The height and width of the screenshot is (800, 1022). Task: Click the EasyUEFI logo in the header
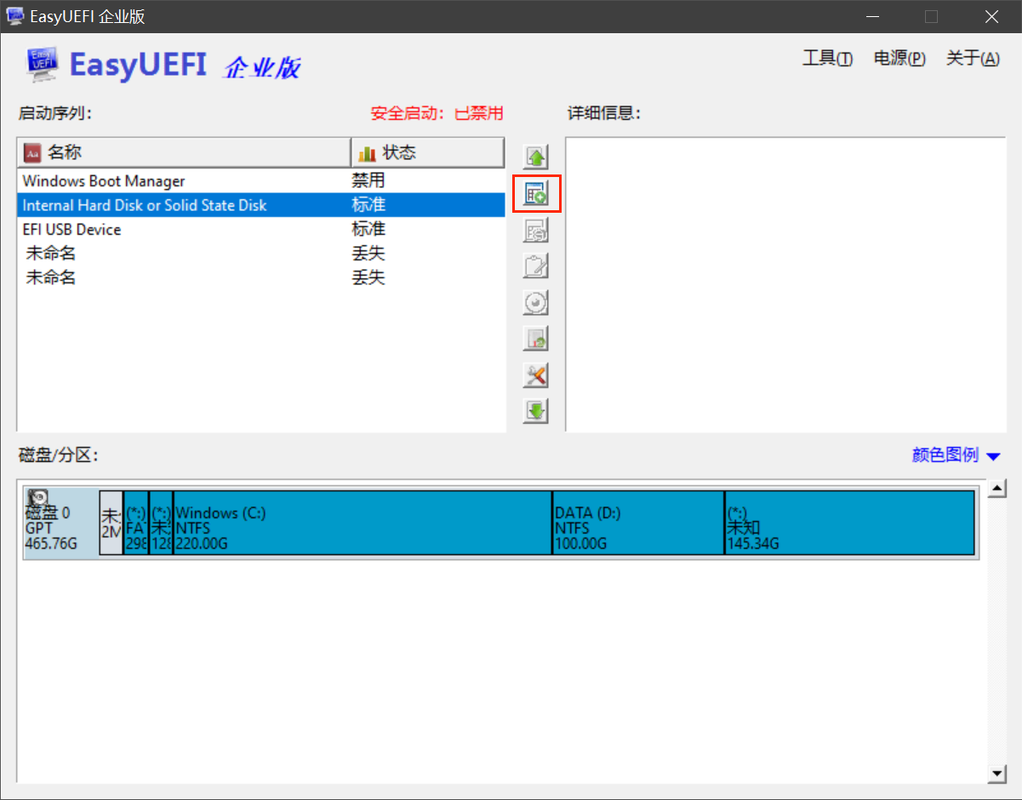click(x=42, y=65)
